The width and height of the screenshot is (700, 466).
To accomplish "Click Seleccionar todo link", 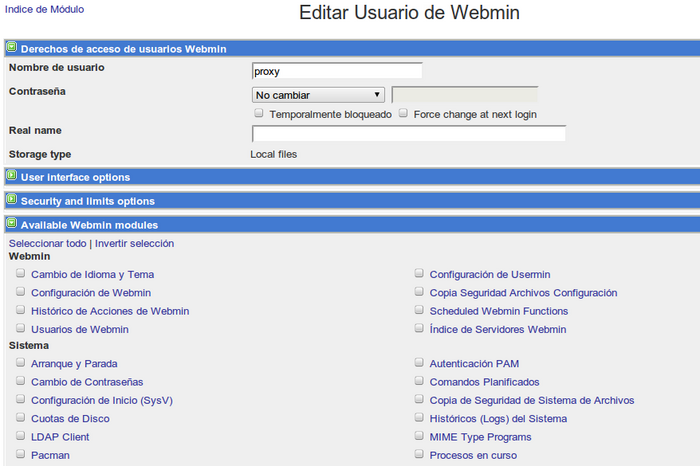I will (x=47, y=243).
